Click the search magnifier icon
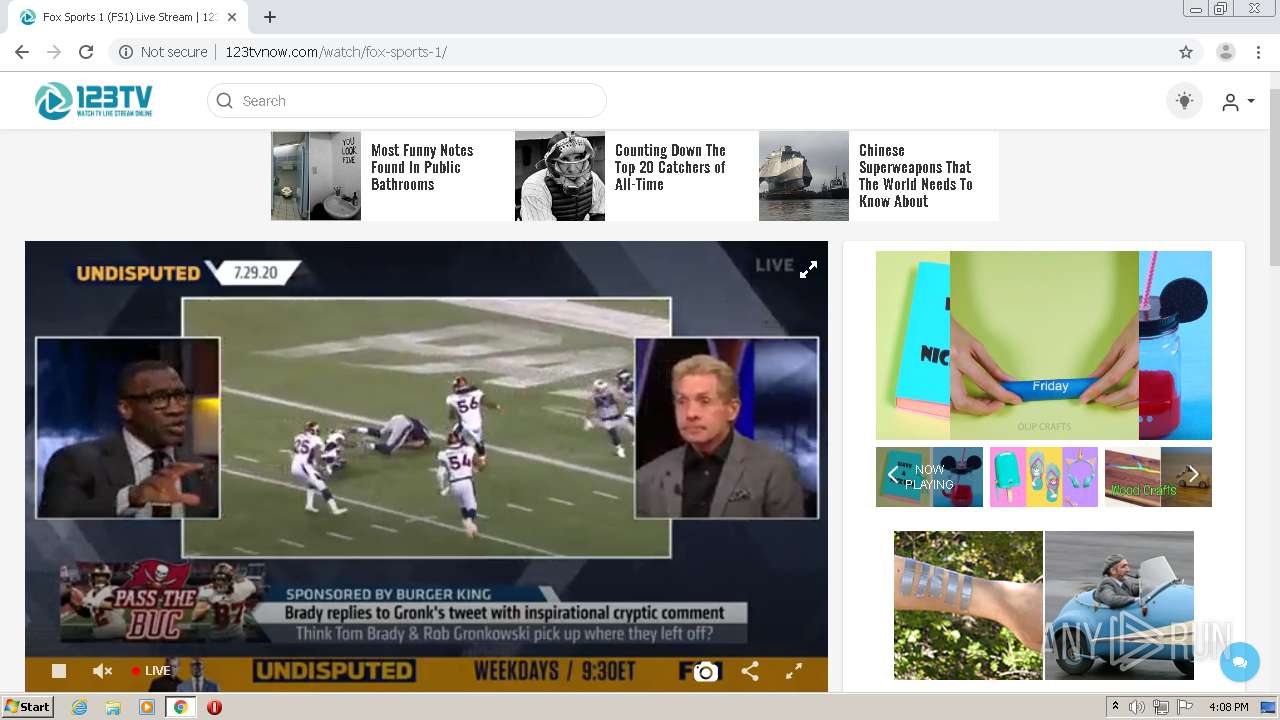This screenshot has width=1280, height=720. pyautogui.click(x=225, y=101)
